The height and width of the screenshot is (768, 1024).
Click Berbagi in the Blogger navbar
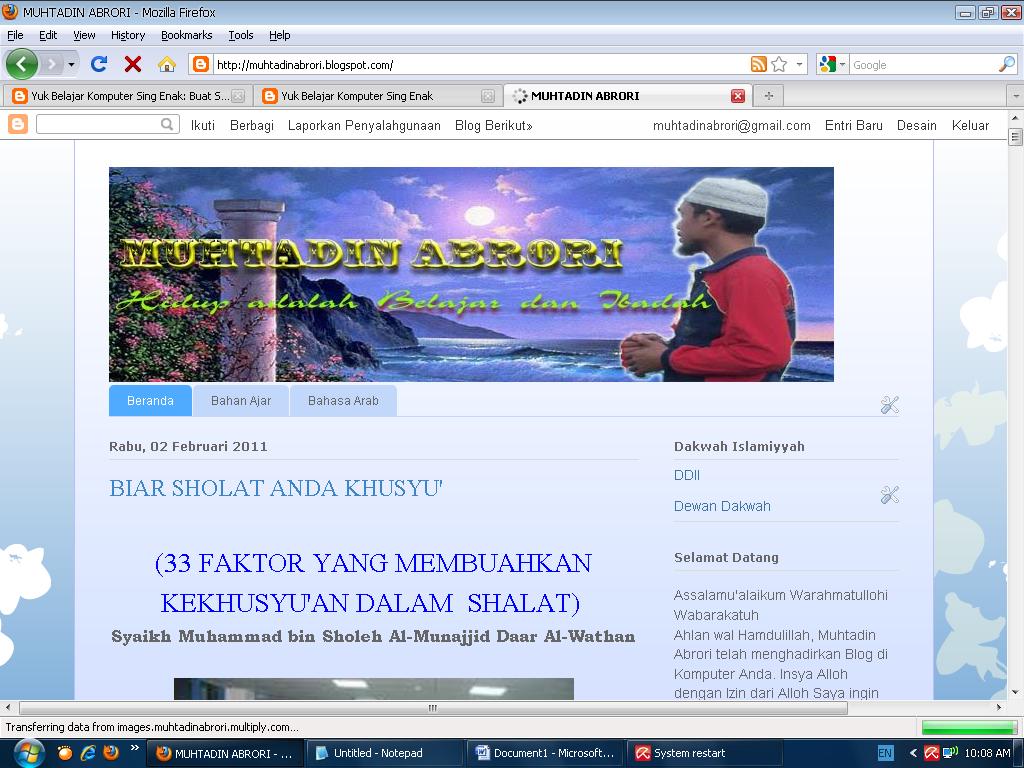(x=251, y=125)
